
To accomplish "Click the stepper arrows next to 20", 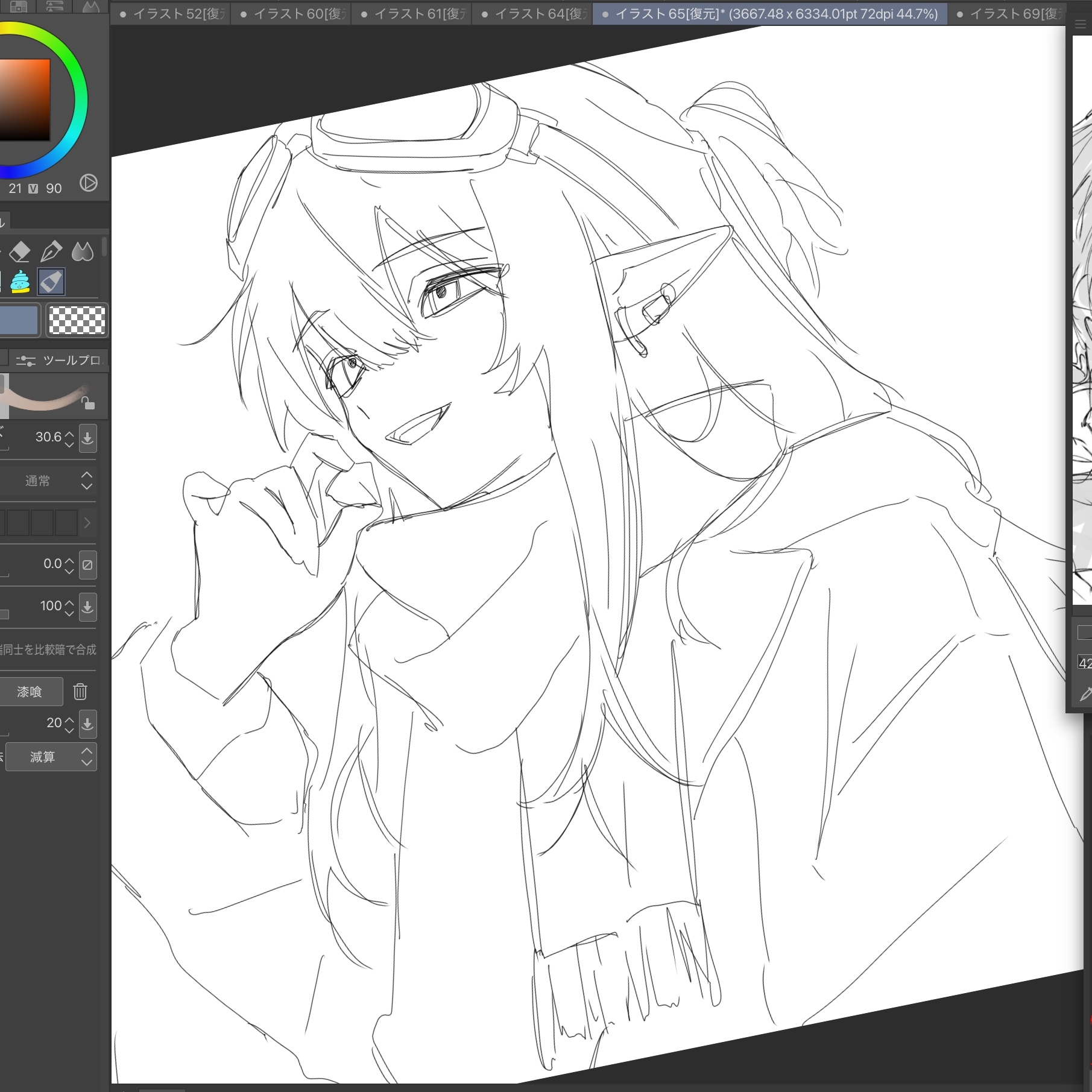I will [x=69, y=724].
